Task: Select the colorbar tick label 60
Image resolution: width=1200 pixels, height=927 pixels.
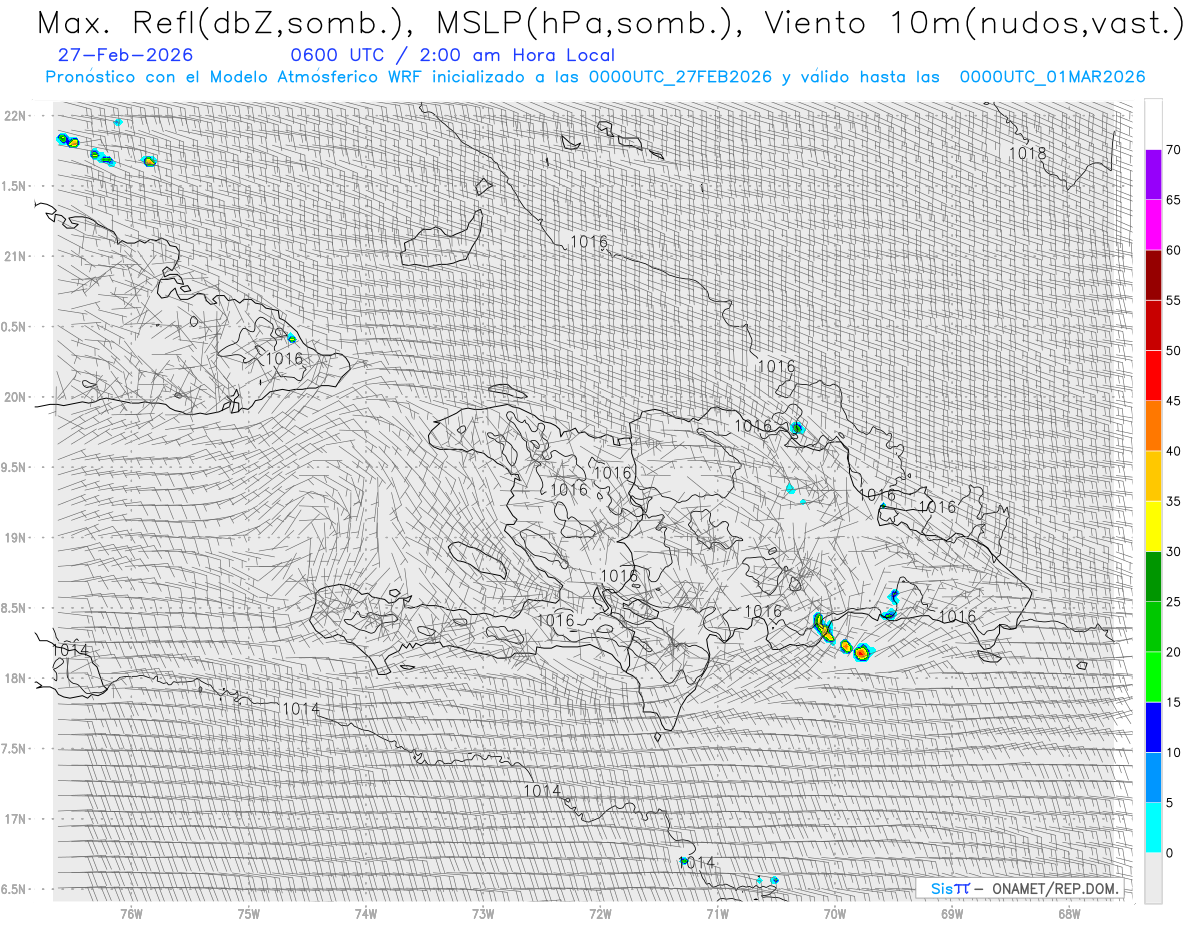Action: pos(1174,250)
